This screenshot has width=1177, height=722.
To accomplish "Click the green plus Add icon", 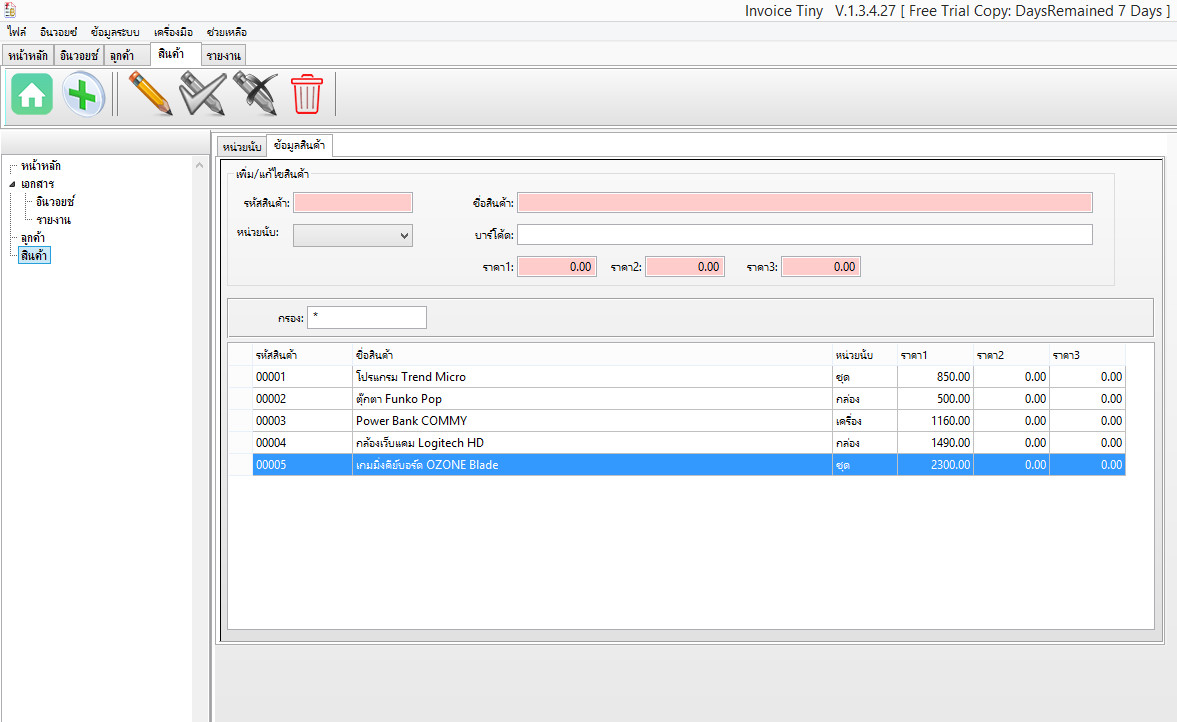I will (83, 95).
